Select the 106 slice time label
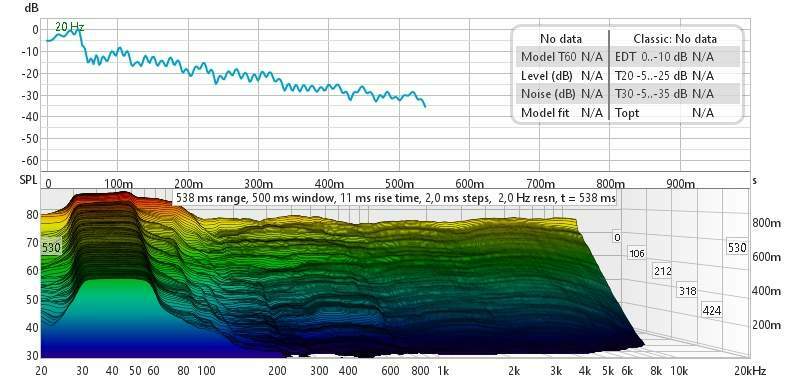 click(x=638, y=253)
